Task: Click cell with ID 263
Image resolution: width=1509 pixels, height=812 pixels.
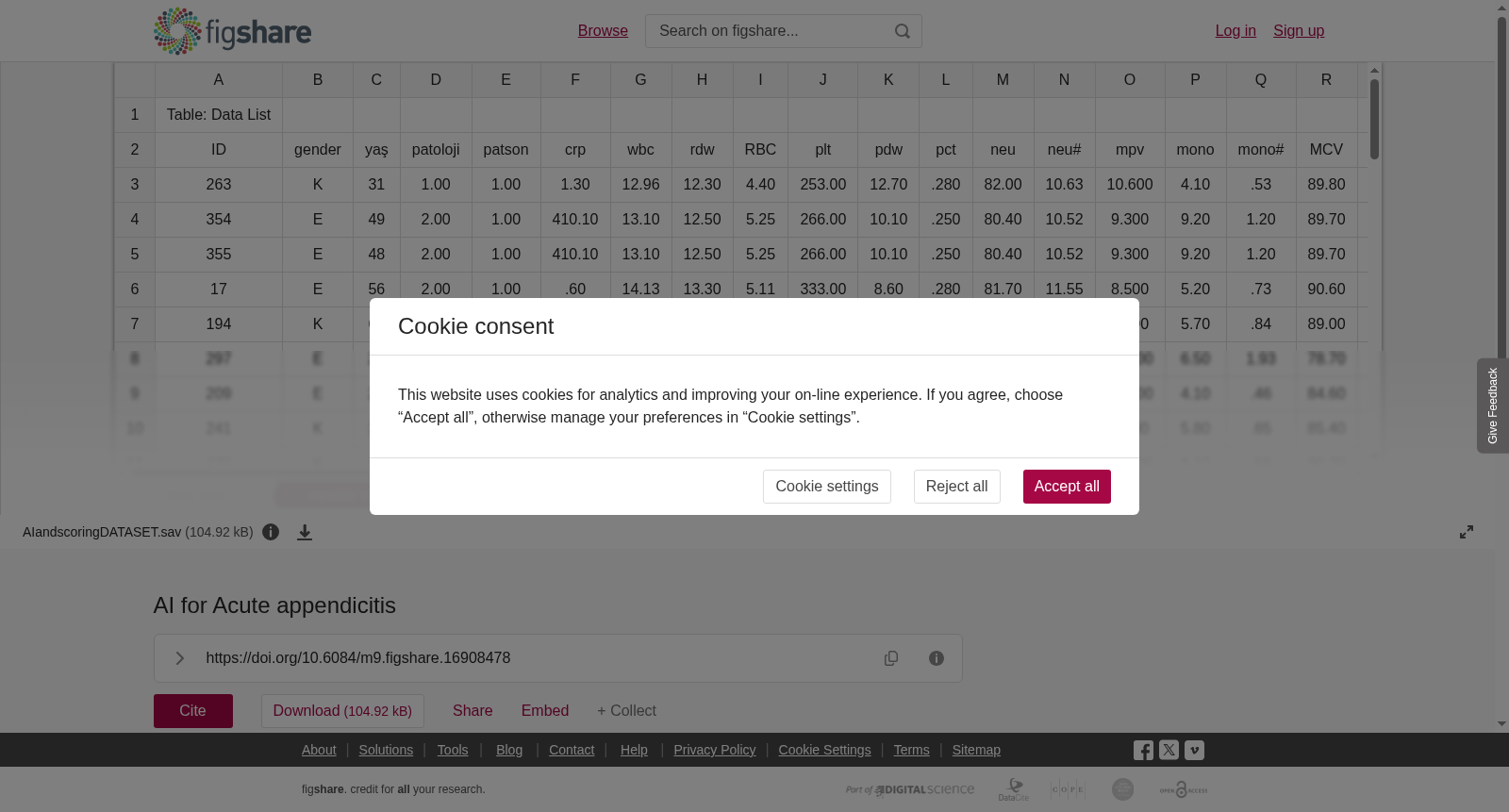Action: point(219,185)
